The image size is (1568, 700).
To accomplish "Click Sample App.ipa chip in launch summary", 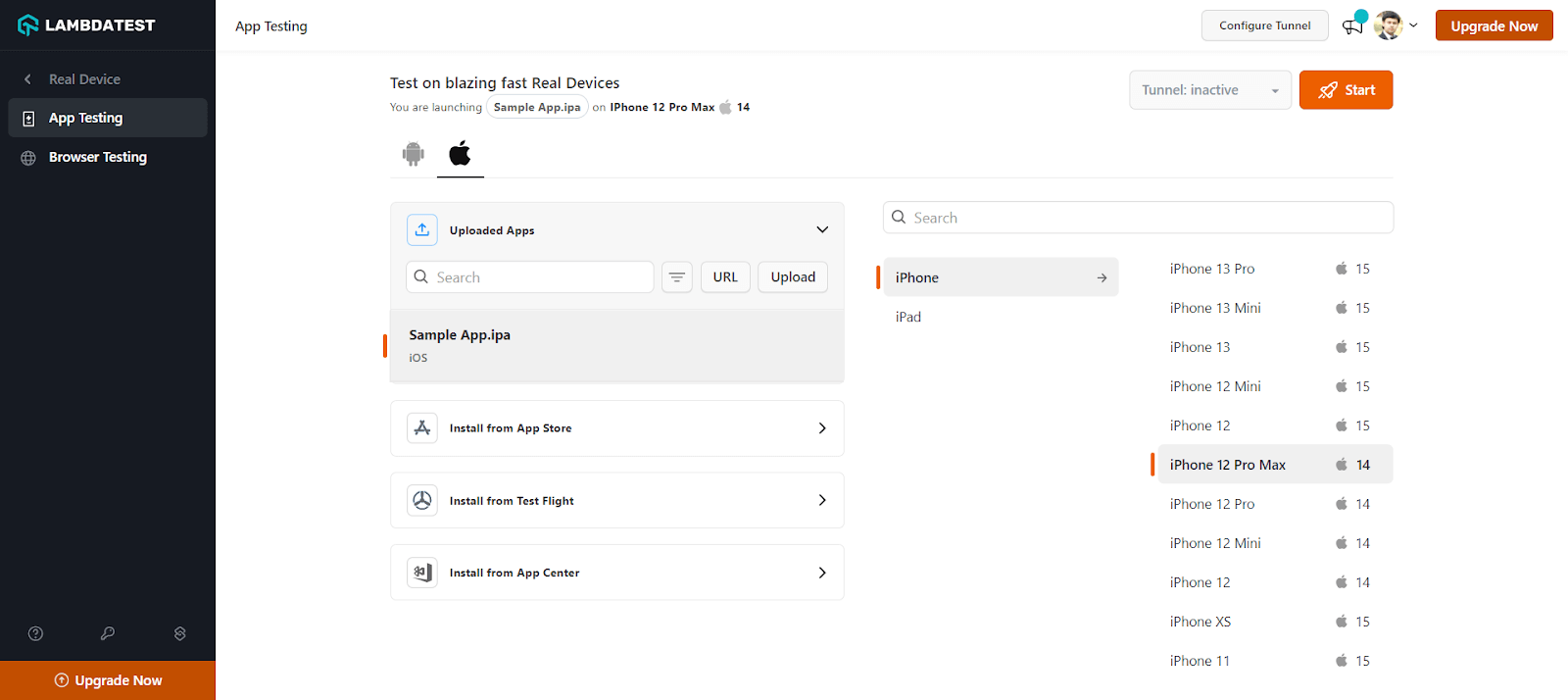I will (537, 108).
